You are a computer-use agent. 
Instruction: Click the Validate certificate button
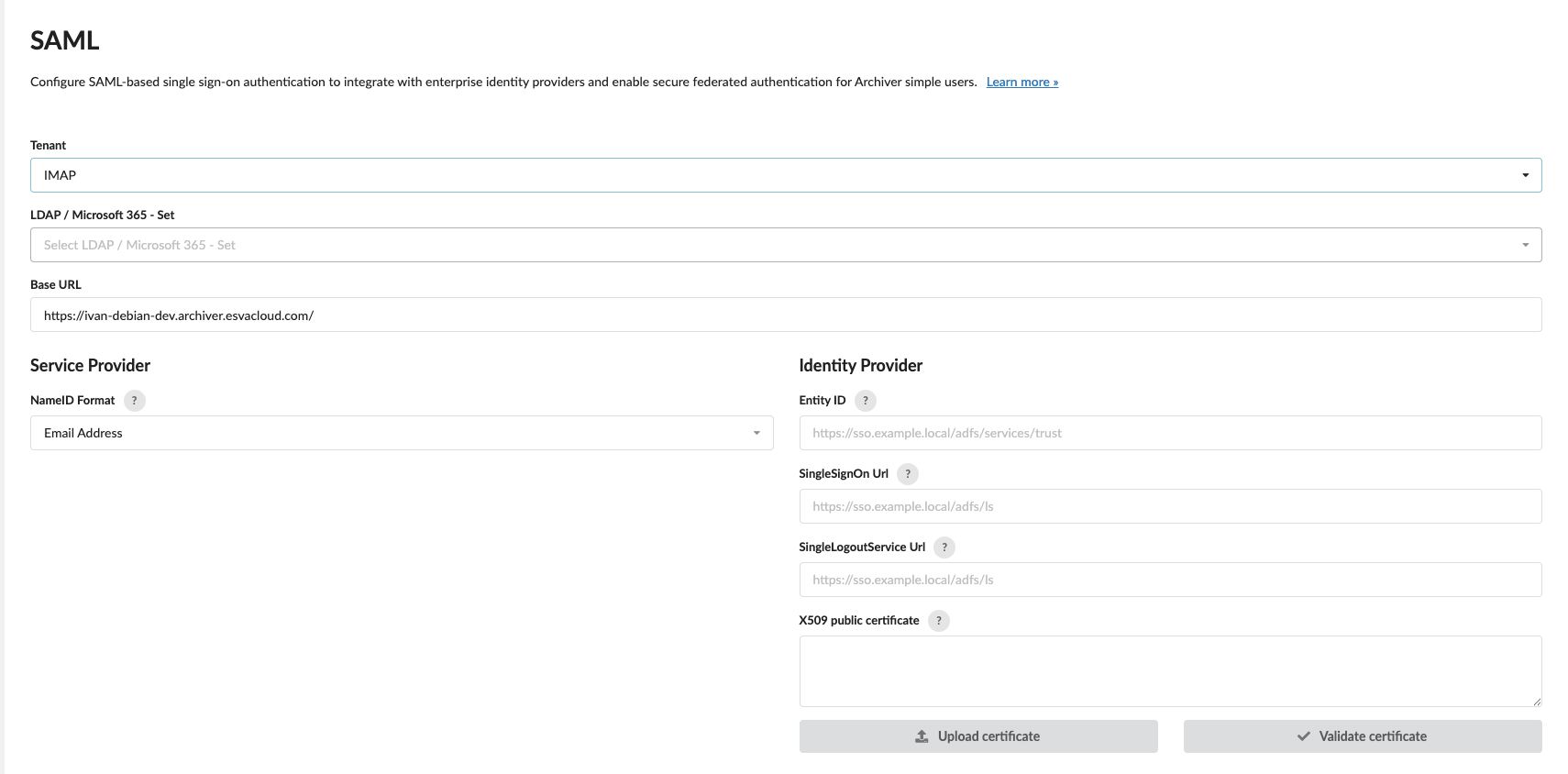click(x=1363, y=736)
